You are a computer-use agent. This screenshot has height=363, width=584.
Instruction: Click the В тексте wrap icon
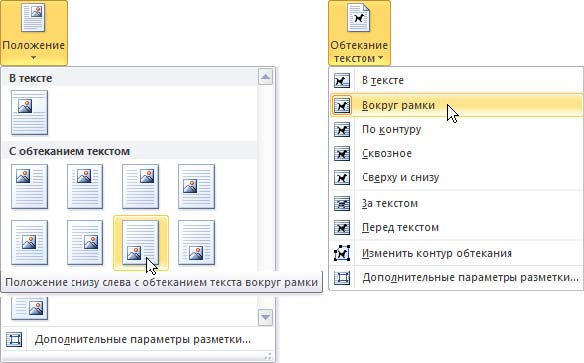coord(342,80)
